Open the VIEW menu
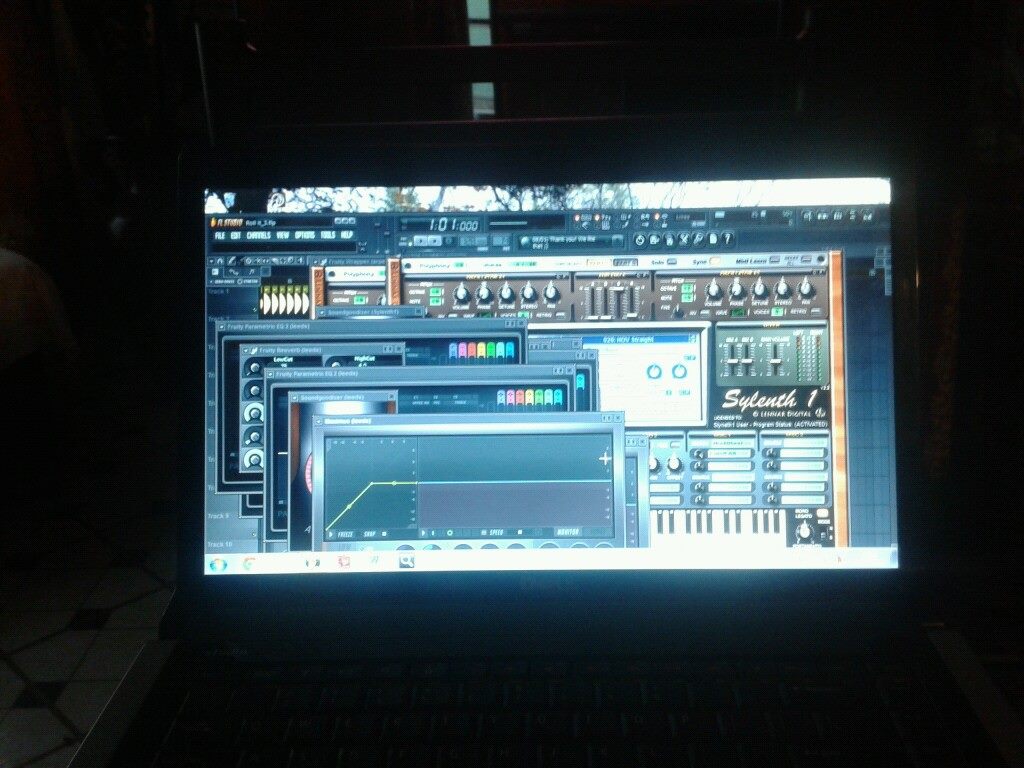This screenshot has height=768, width=1024. (x=282, y=235)
